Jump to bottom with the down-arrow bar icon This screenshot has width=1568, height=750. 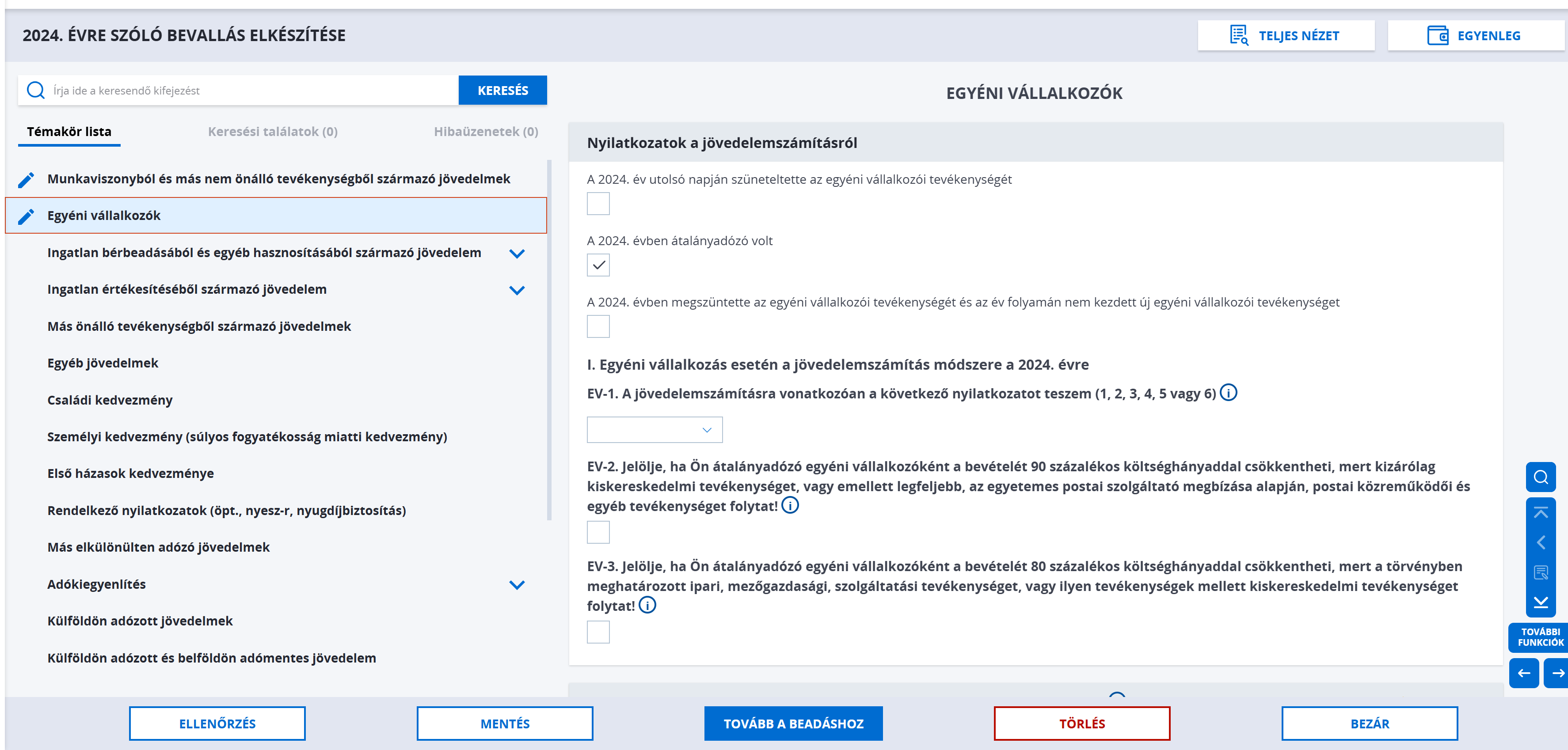coord(1541,602)
